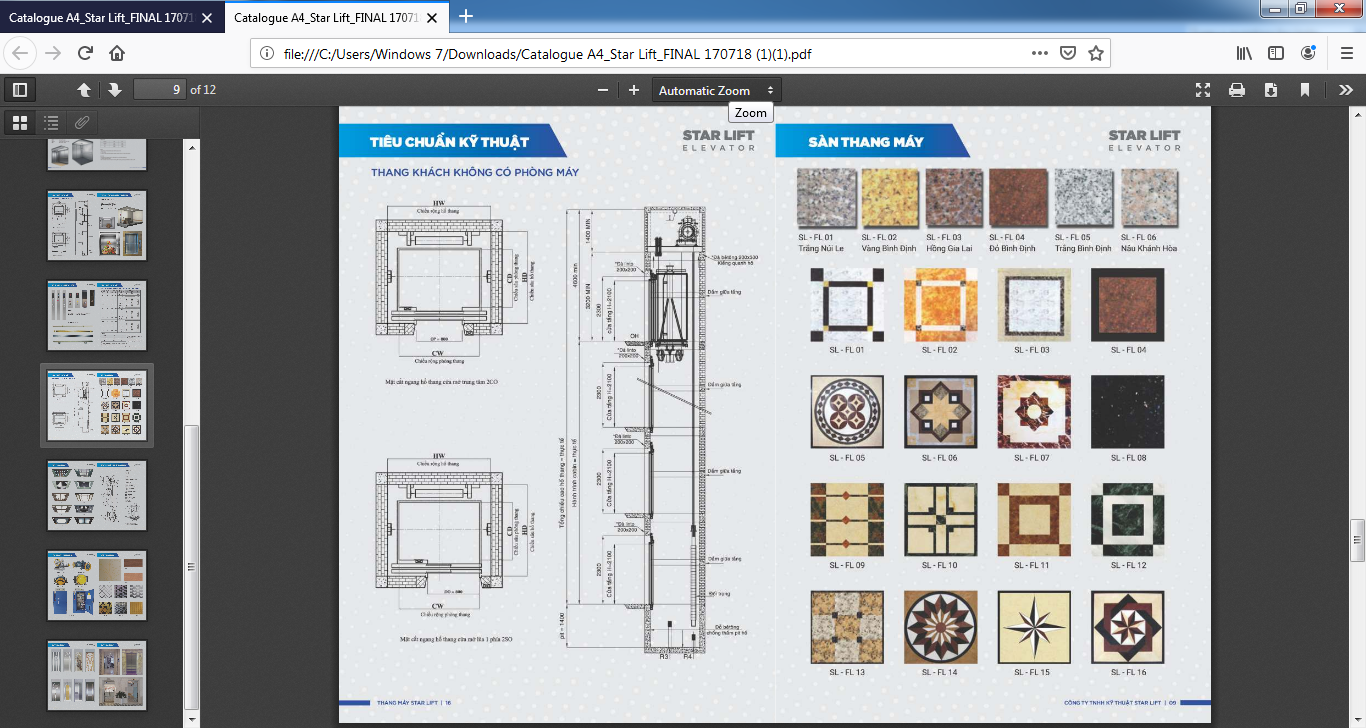Switch to presentation mode
Screen dimensions: 1366x728
[x=1203, y=90]
